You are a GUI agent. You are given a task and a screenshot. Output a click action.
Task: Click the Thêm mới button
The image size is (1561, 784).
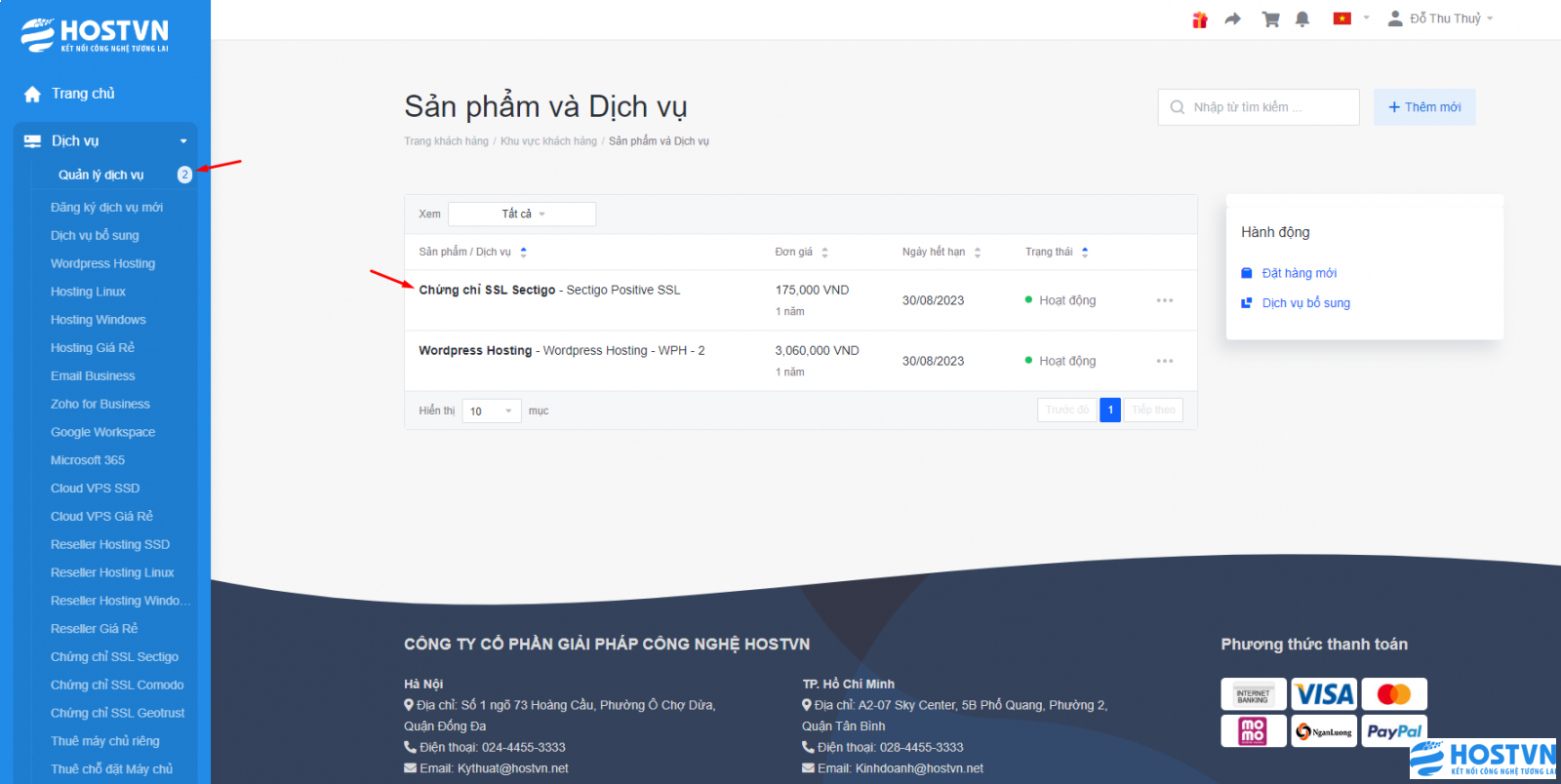[x=1424, y=107]
